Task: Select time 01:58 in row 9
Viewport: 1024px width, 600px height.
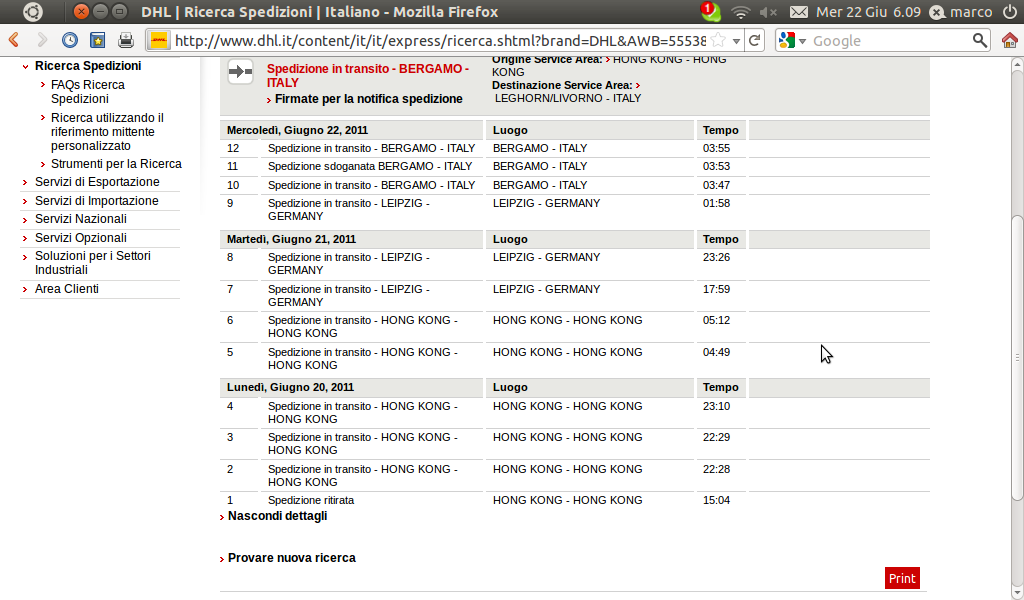Action: (716, 203)
